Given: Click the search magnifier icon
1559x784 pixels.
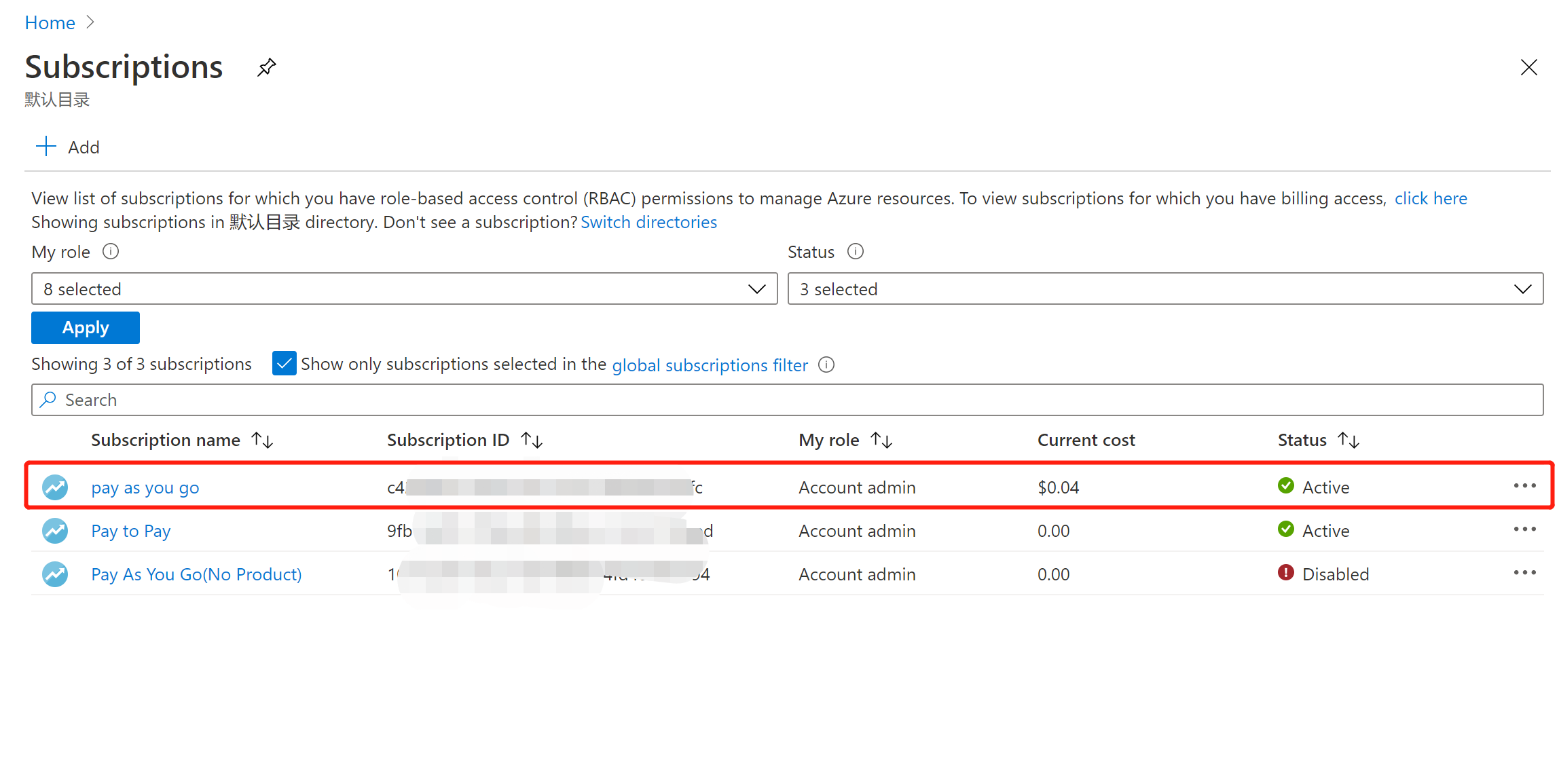Looking at the screenshot, I should [48, 400].
